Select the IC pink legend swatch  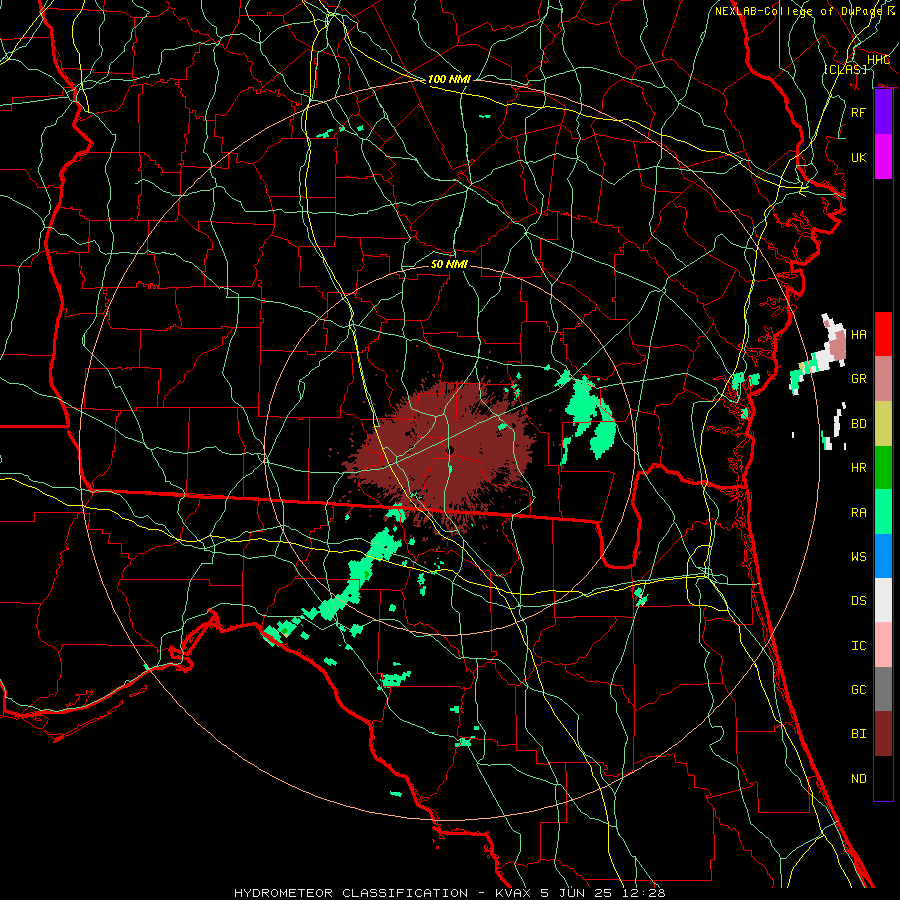(x=883, y=645)
